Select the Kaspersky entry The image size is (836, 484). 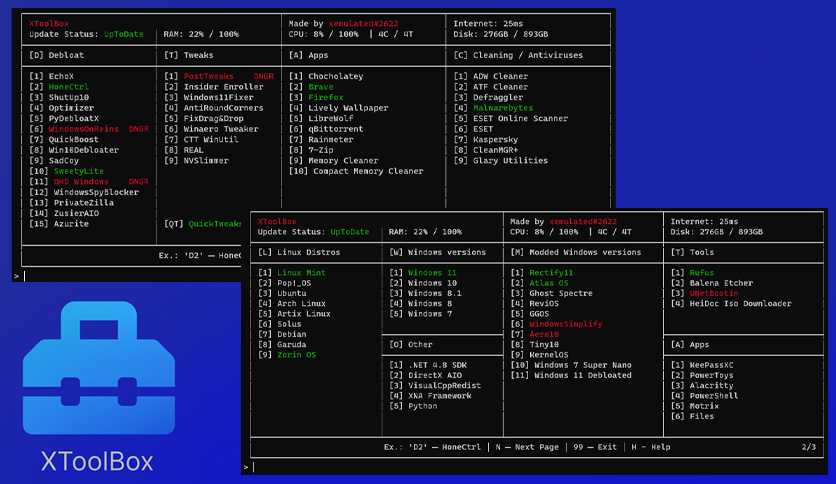[x=486, y=140]
